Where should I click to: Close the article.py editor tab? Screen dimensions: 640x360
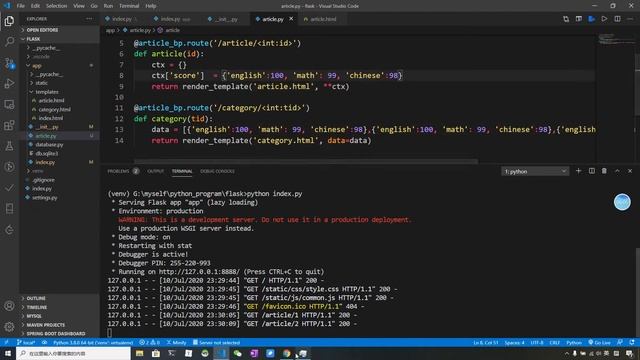coord(291,19)
